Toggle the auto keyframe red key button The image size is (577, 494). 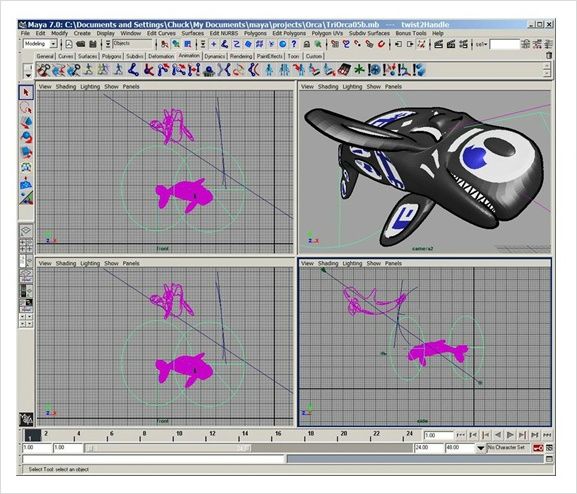pyautogui.click(x=538, y=448)
